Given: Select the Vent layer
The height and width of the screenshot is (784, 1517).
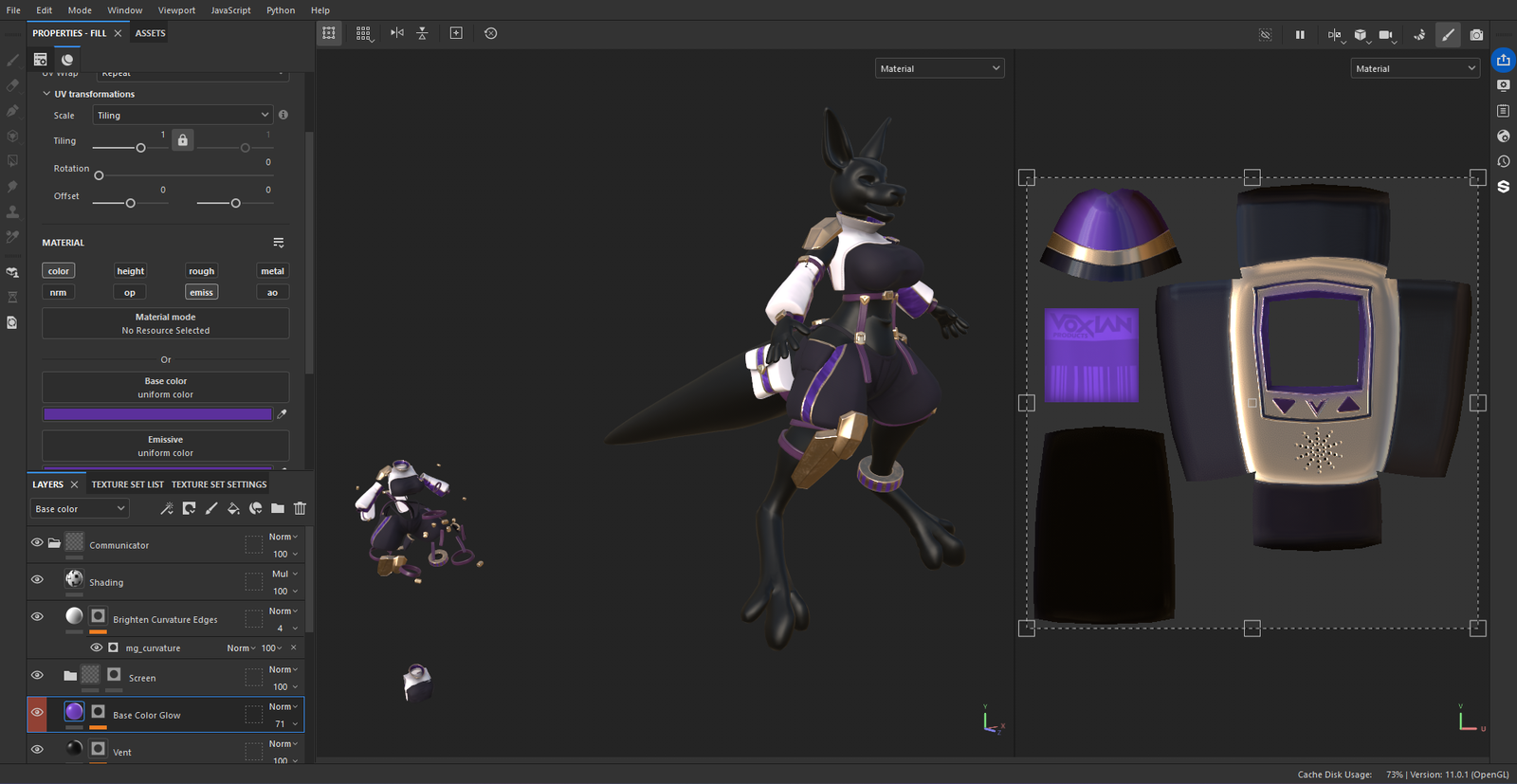Looking at the screenshot, I should coord(122,752).
